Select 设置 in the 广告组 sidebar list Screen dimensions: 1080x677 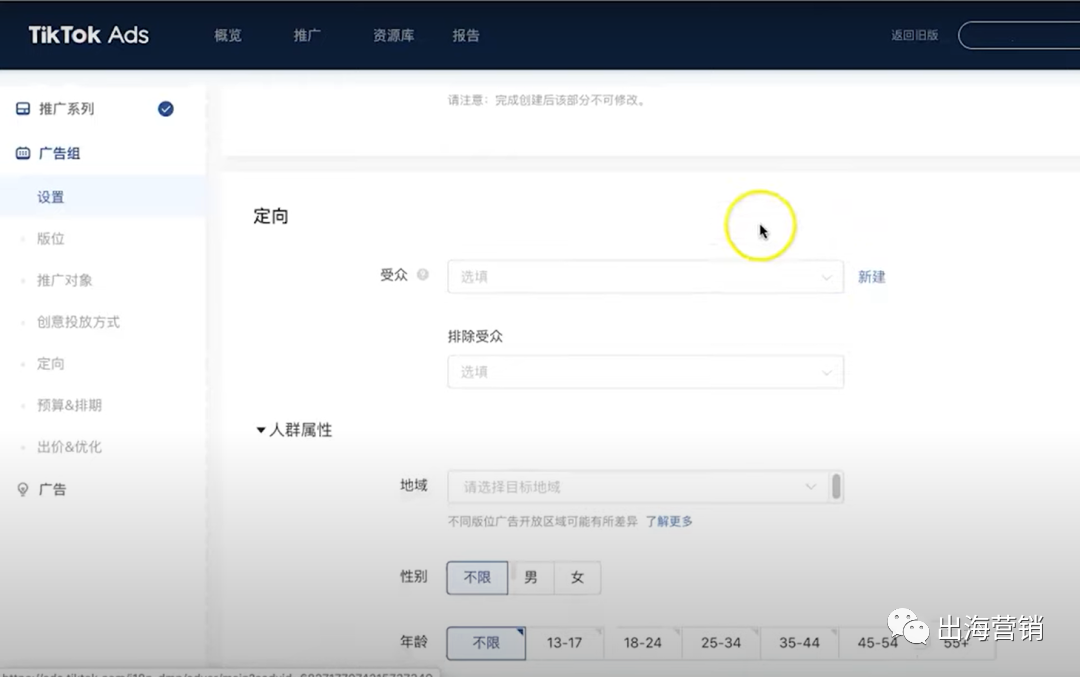tap(51, 197)
